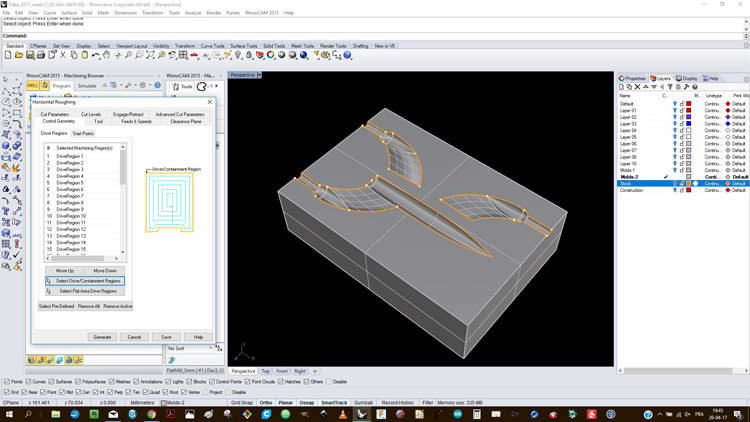750x422 pixels.
Task: Move layer up with the triangle icon
Action: (645, 87)
